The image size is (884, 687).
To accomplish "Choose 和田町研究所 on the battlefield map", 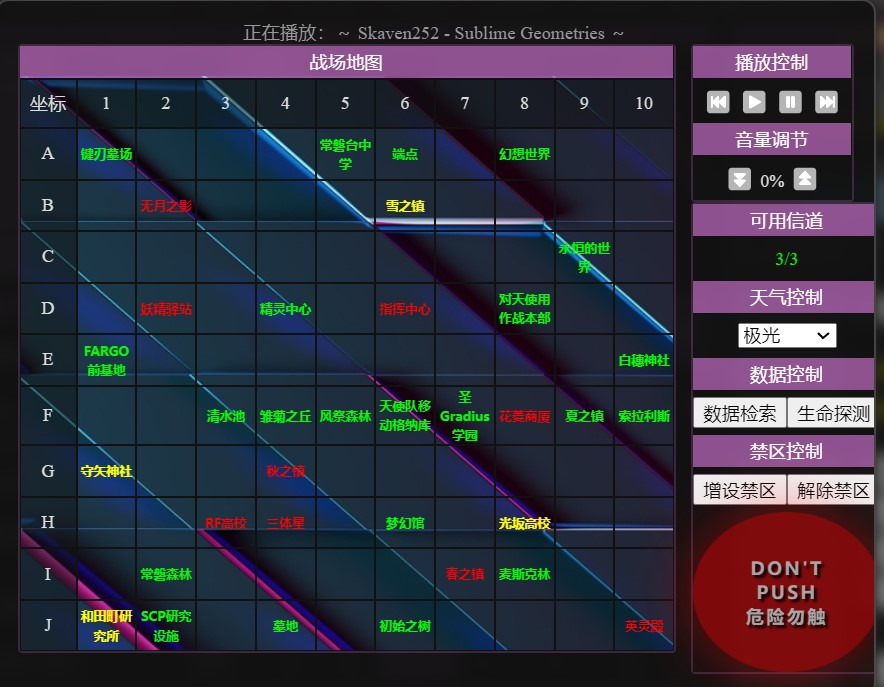I will [106, 626].
